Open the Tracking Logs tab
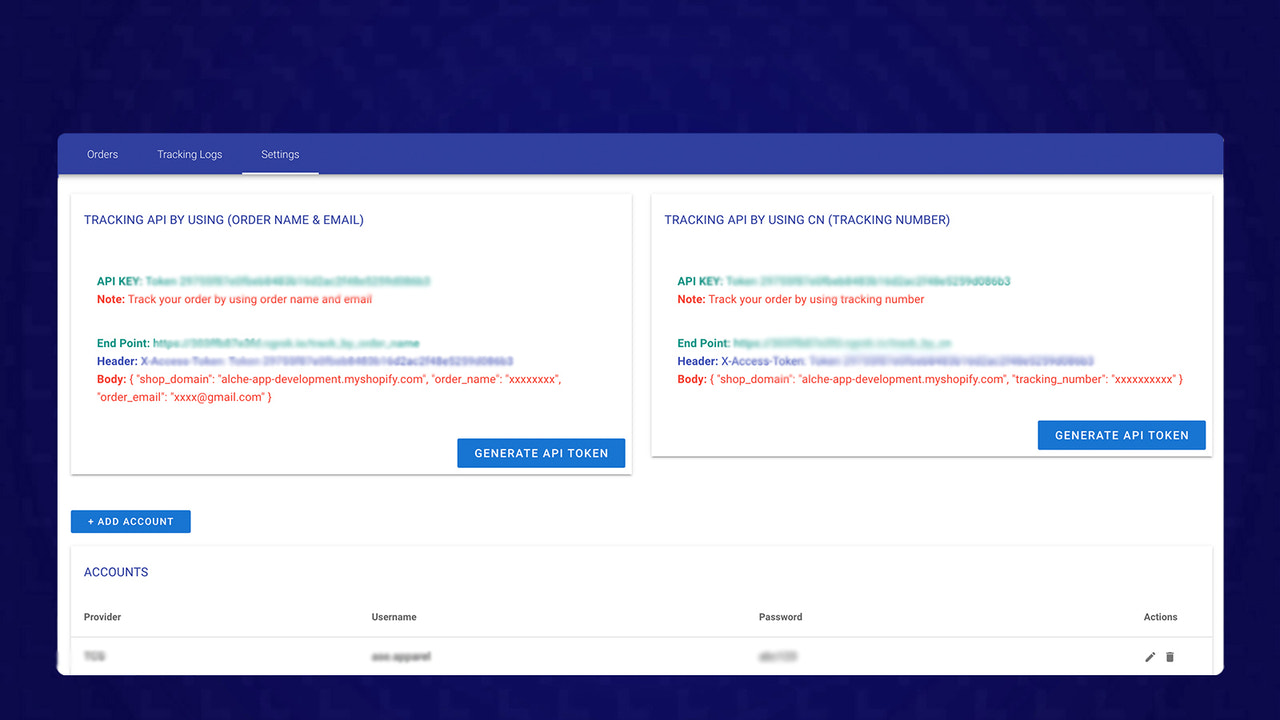This screenshot has height=720, width=1280. click(189, 154)
